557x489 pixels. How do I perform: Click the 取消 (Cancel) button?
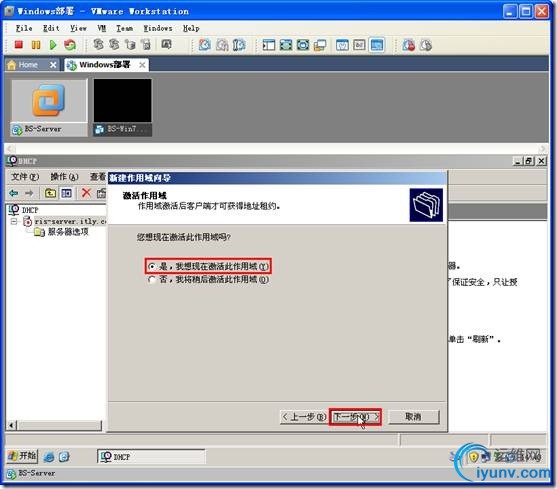coord(413,417)
